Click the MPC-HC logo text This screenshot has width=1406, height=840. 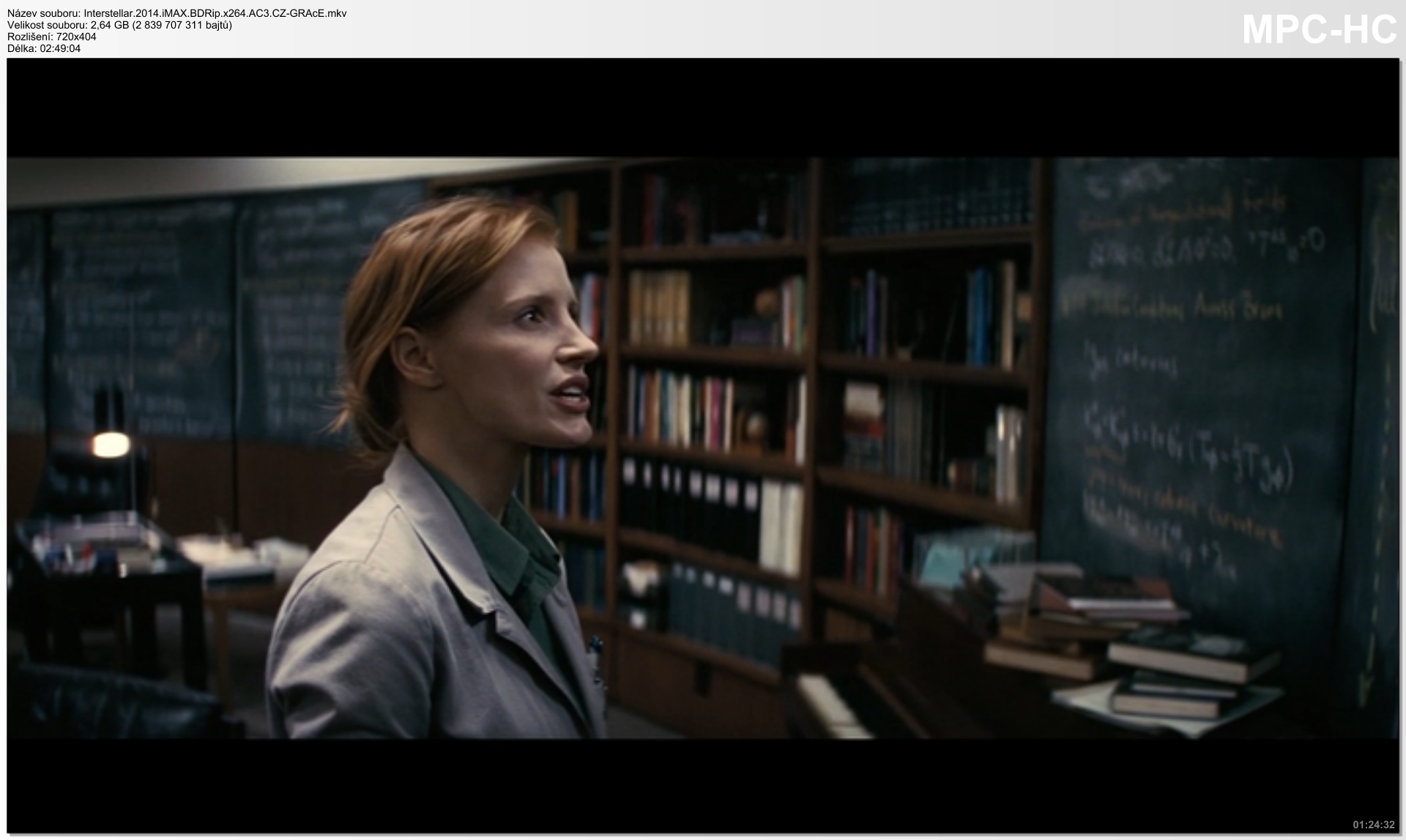[1320, 30]
